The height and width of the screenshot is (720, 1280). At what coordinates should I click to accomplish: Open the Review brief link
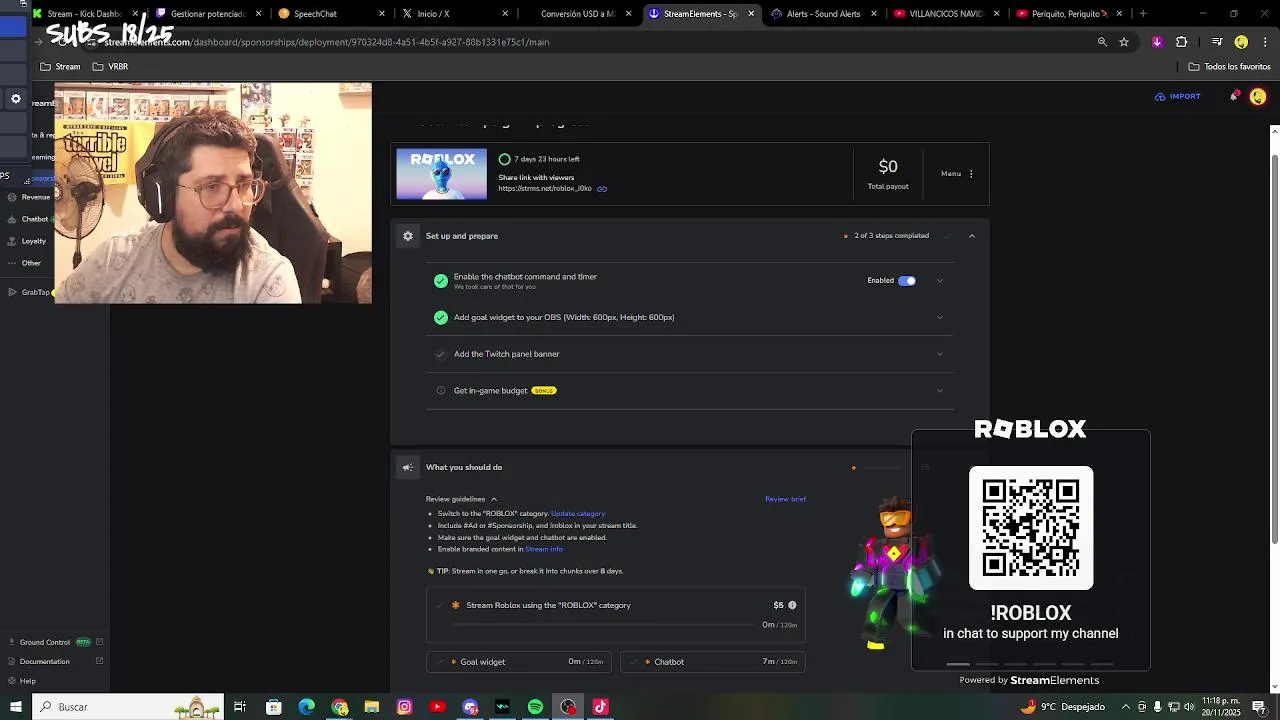[x=785, y=499]
